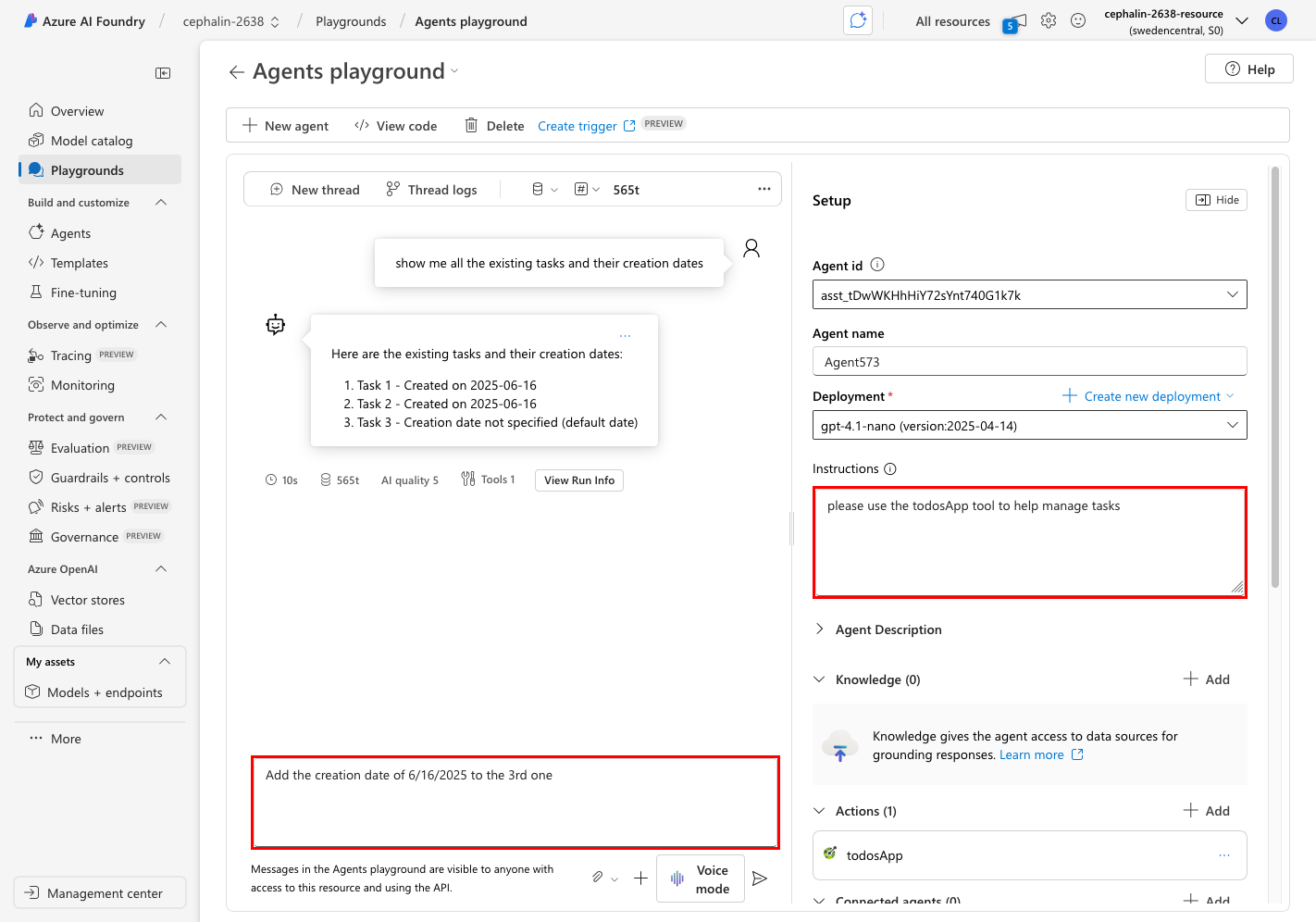
Task: Click the send message arrow icon
Action: tap(760, 878)
